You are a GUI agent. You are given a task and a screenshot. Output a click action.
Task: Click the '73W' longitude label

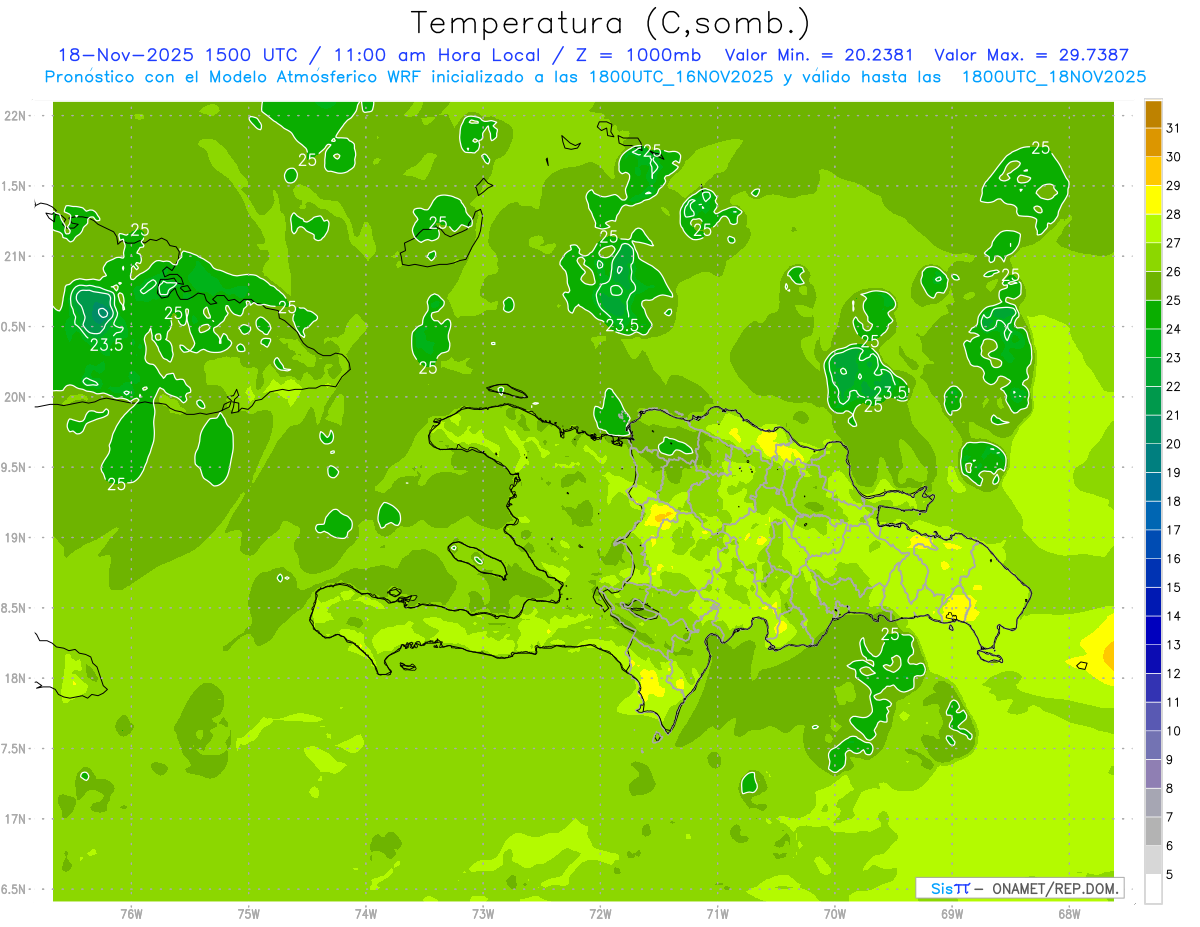click(x=483, y=913)
